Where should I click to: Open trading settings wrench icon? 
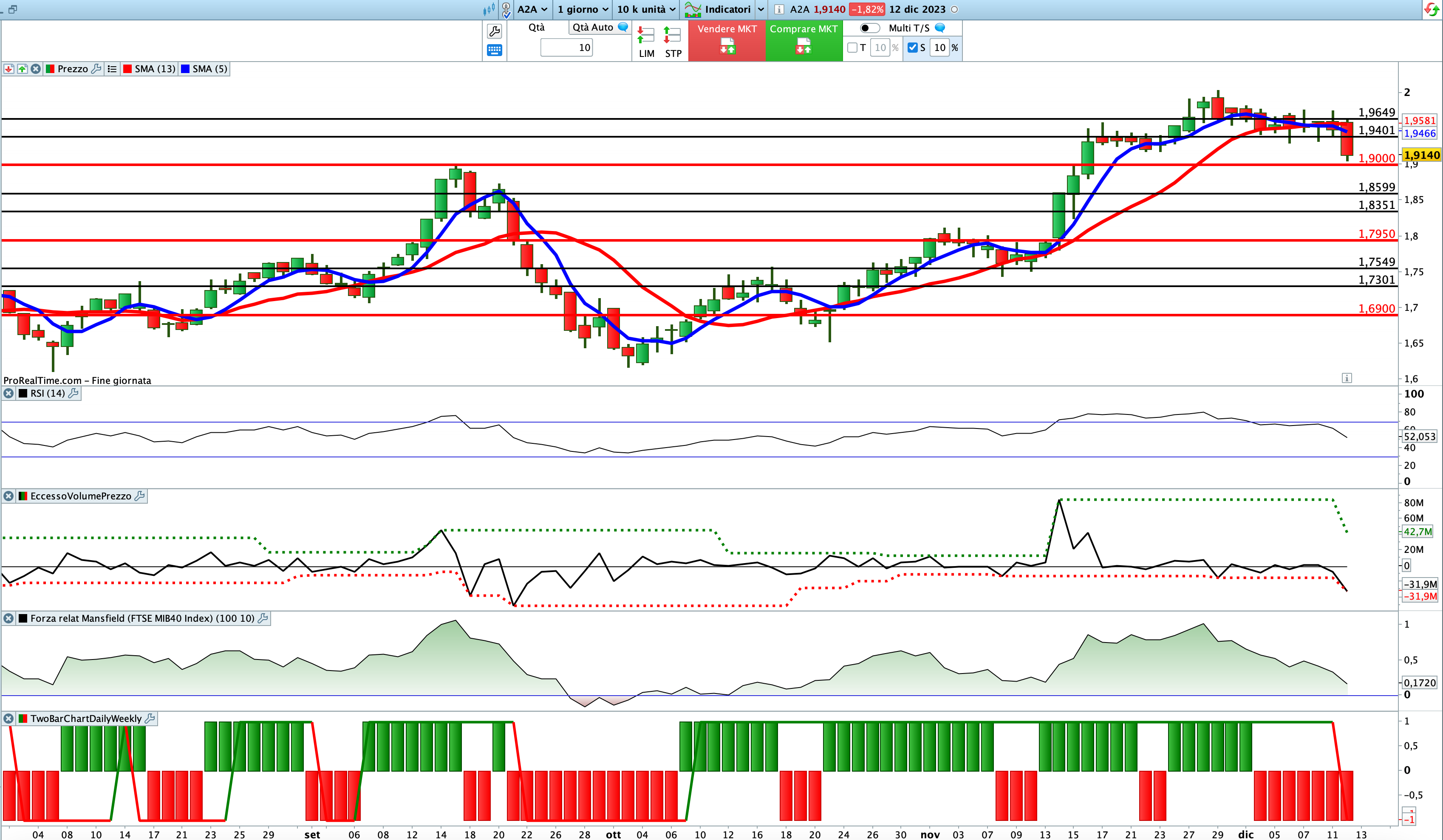pos(494,31)
